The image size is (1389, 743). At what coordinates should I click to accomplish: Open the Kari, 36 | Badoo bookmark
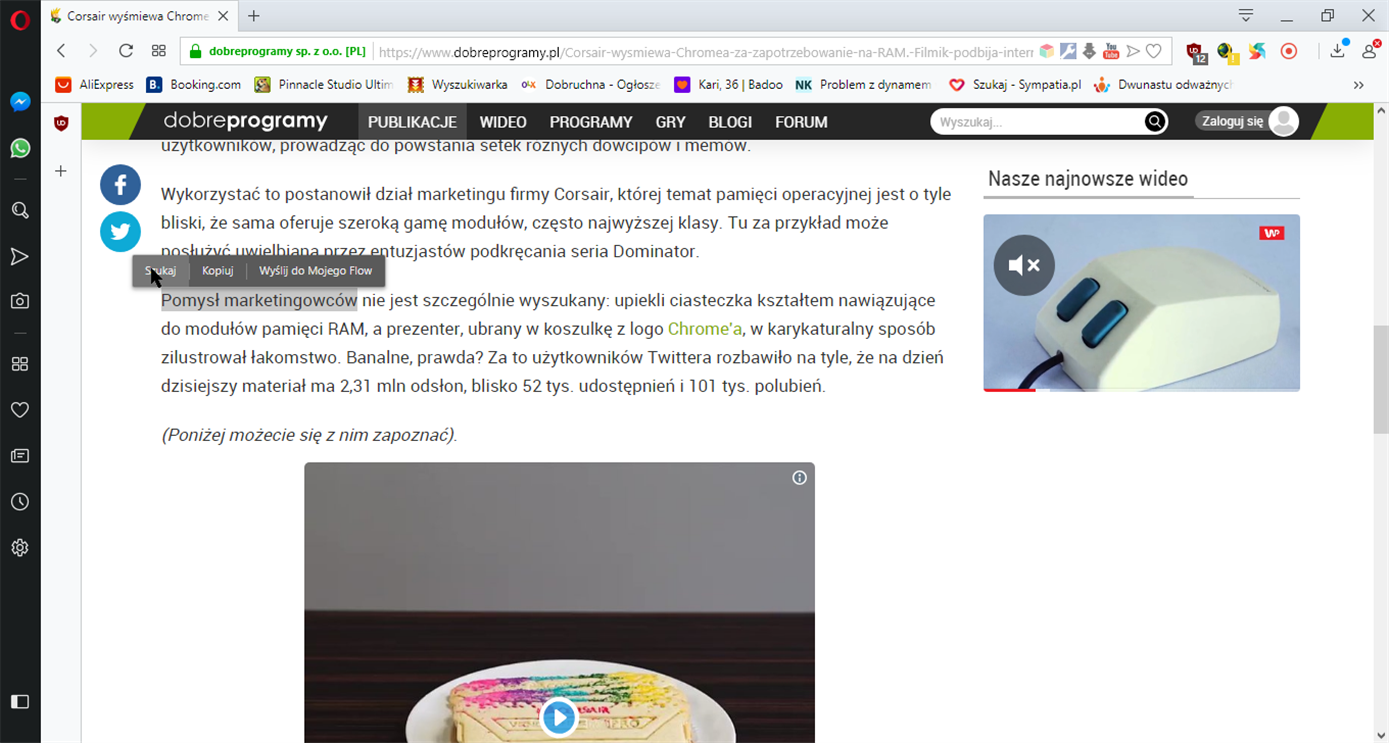[729, 85]
